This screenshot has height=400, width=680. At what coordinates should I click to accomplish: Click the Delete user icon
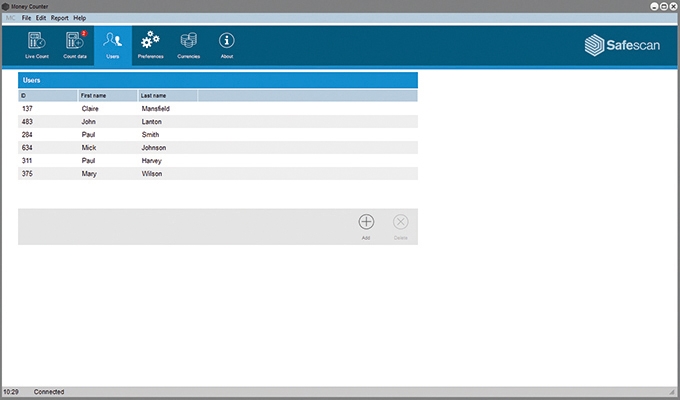point(400,225)
